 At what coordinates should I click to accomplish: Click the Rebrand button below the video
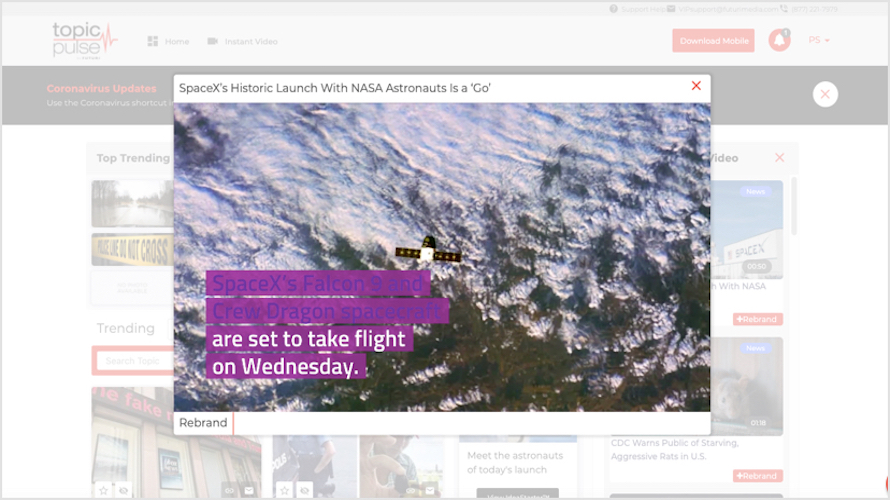203,423
